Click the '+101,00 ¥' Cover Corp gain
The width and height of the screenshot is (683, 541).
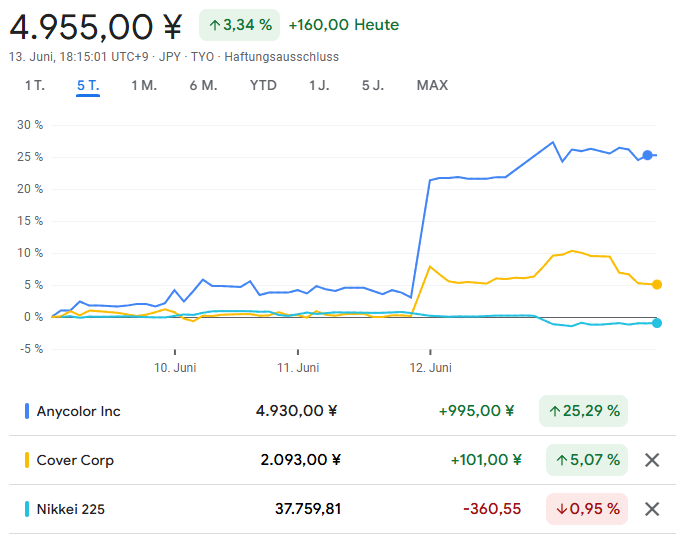(486, 460)
